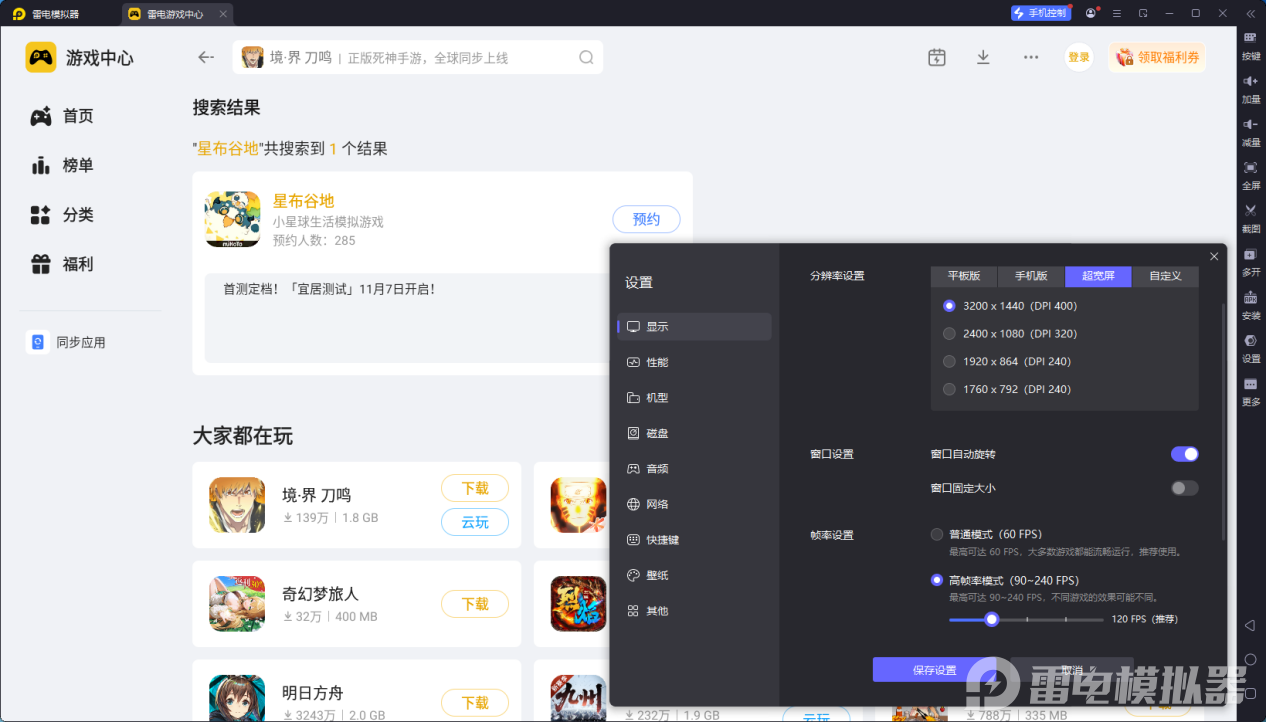Click the fullscreen (全屏) icon
Image resolution: width=1266 pixels, height=722 pixels.
coord(1250,168)
